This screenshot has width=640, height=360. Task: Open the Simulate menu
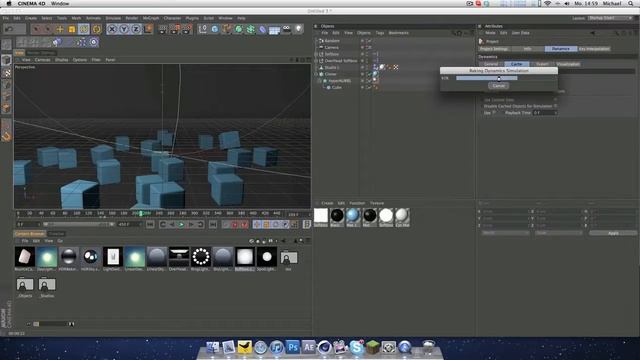tap(113, 18)
